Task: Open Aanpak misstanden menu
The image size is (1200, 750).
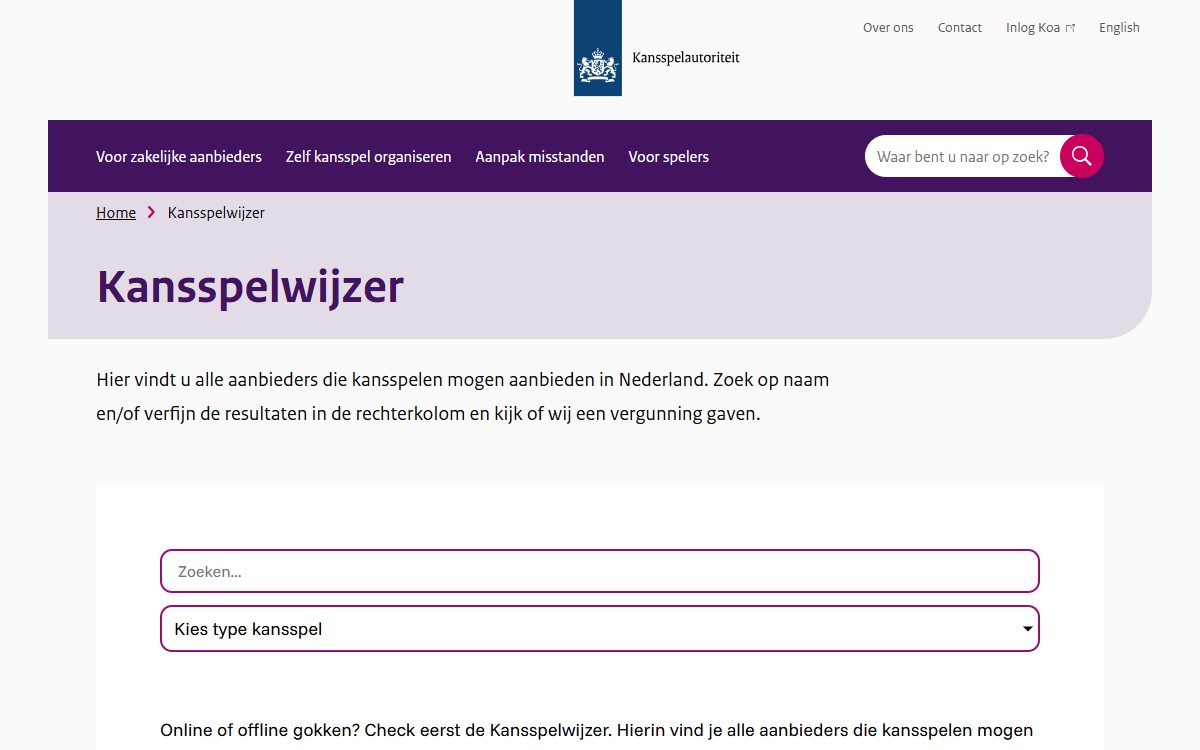Action: tap(540, 156)
